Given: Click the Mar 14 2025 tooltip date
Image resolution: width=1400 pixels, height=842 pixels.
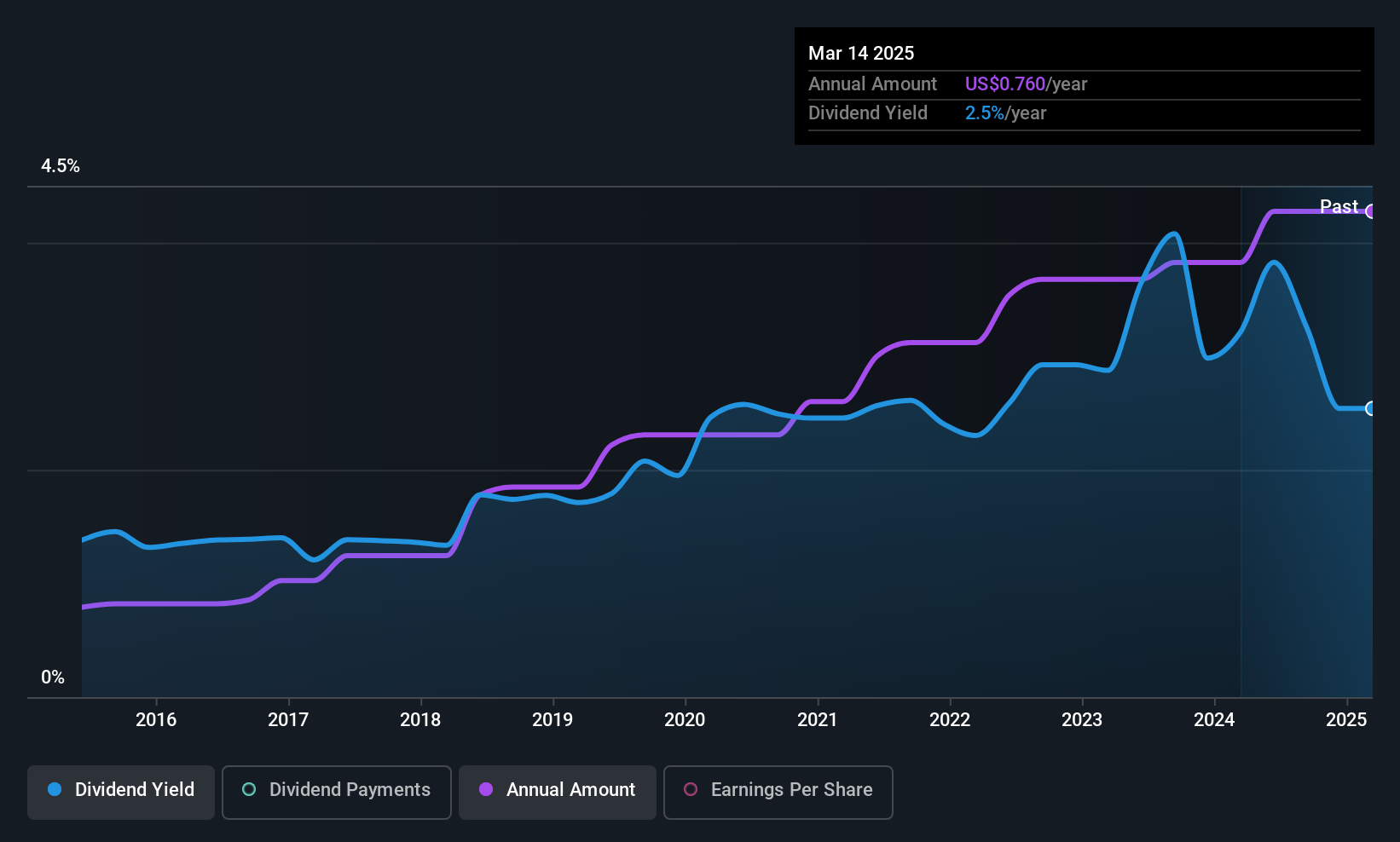Looking at the screenshot, I should pyautogui.click(x=861, y=53).
